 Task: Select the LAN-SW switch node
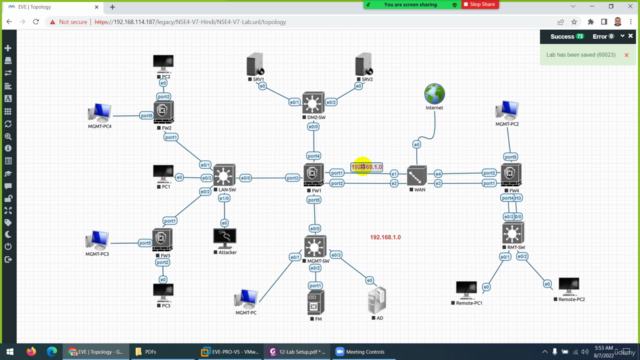coord(224,175)
